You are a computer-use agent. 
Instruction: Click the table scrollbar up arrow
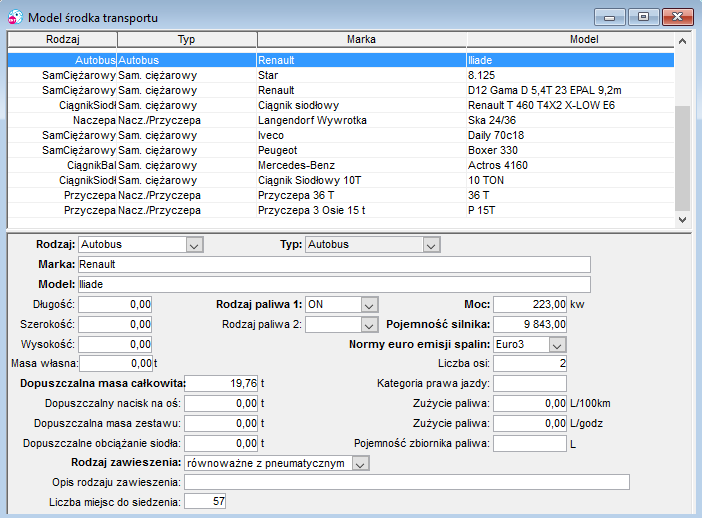pos(682,41)
